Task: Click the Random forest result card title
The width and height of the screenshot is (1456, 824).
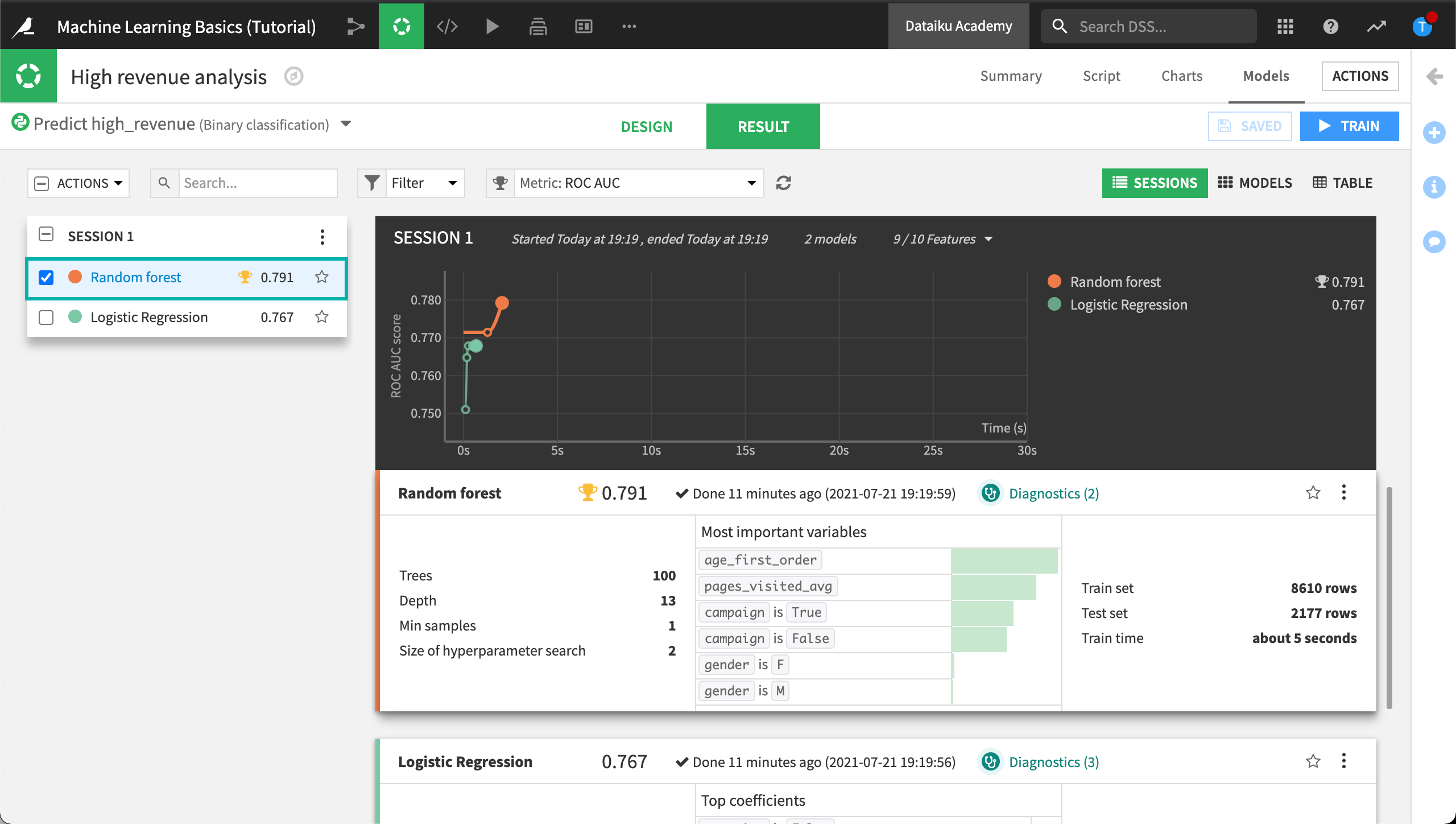Action: pyautogui.click(x=449, y=493)
